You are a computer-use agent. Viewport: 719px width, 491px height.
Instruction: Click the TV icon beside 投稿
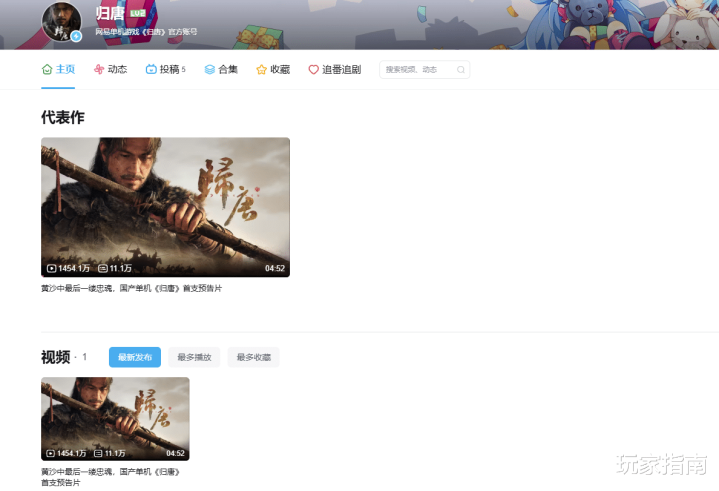[151, 69]
